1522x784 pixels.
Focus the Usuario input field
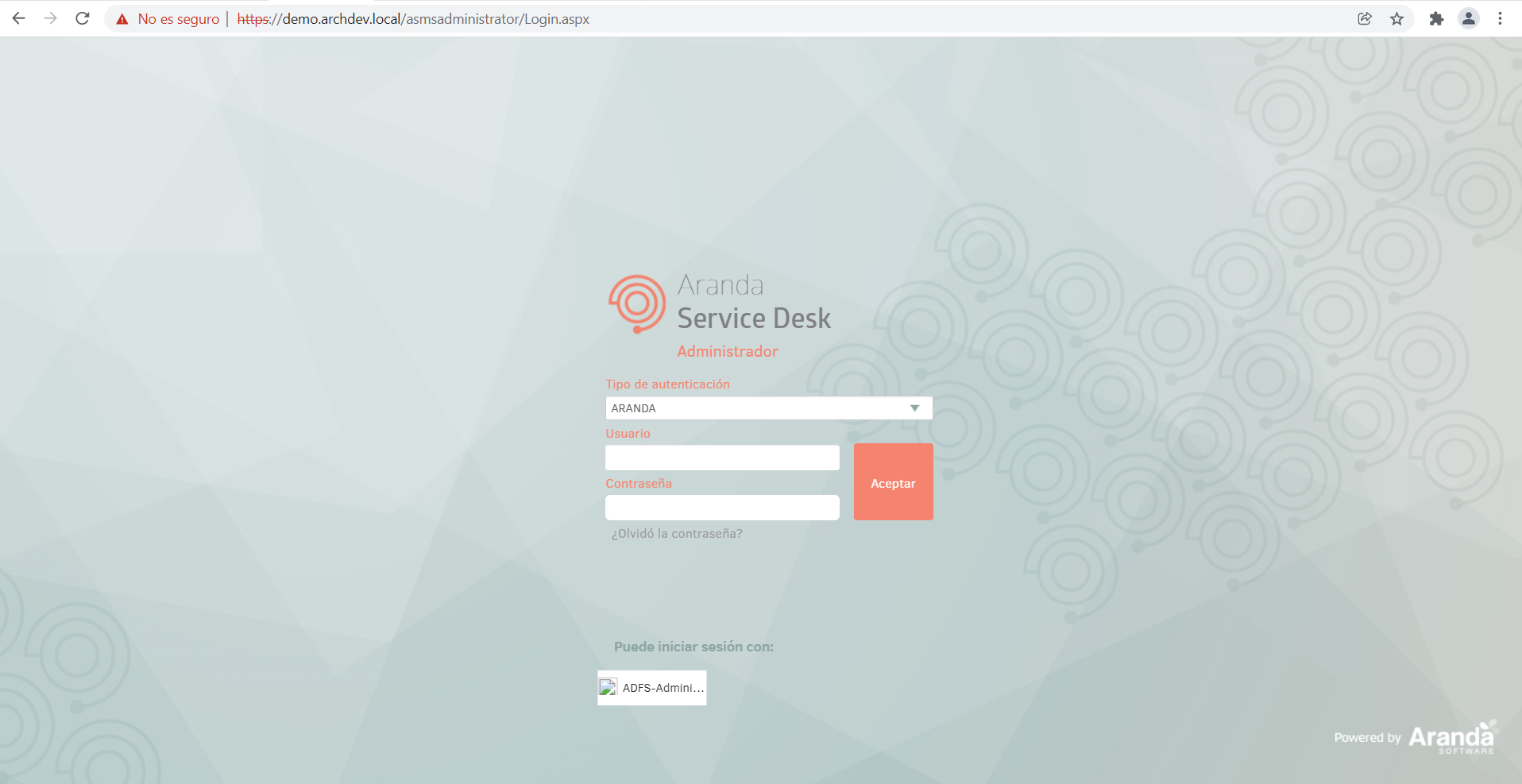click(x=722, y=458)
